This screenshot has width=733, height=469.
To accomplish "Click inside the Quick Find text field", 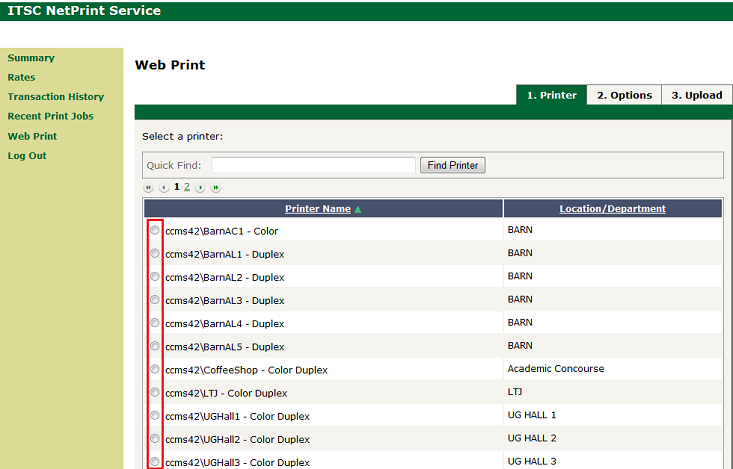I will click(x=313, y=165).
